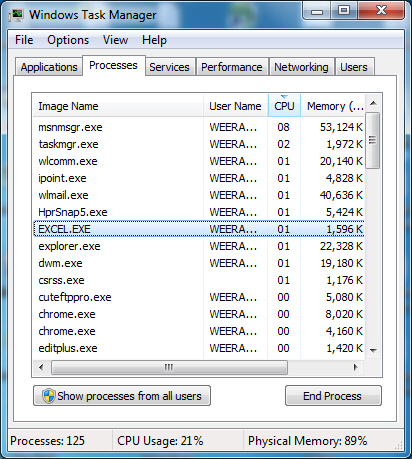Click the down arrow of the vertical scrollbar

coord(373,350)
